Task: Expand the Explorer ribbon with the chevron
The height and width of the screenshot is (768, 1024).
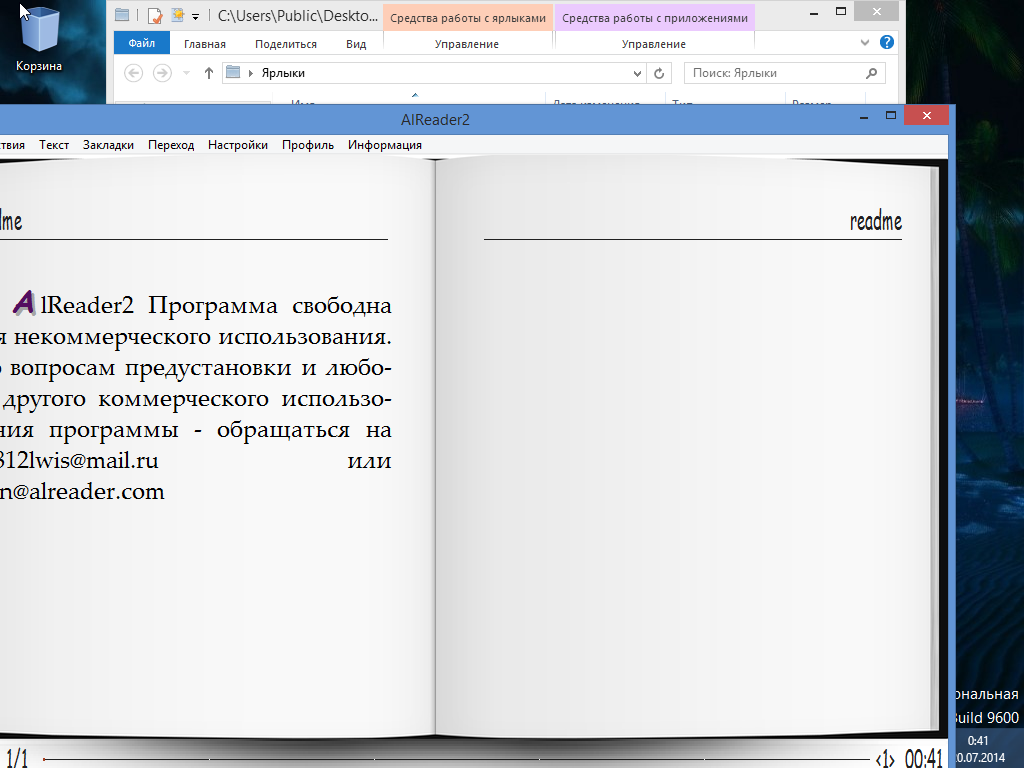Action: pyautogui.click(x=865, y=42)
